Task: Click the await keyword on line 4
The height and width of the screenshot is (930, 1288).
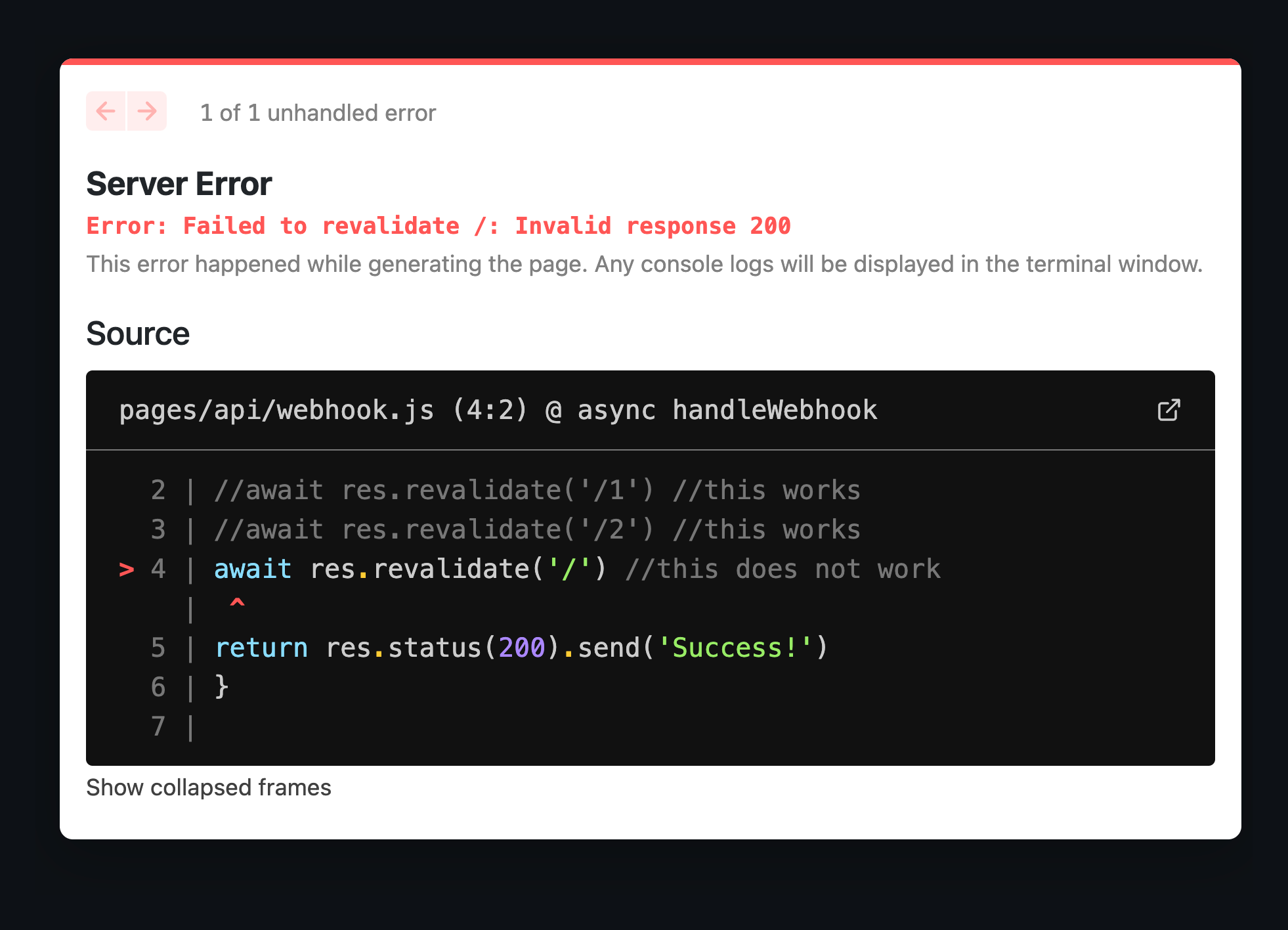Action: click(x=253, y=569)
